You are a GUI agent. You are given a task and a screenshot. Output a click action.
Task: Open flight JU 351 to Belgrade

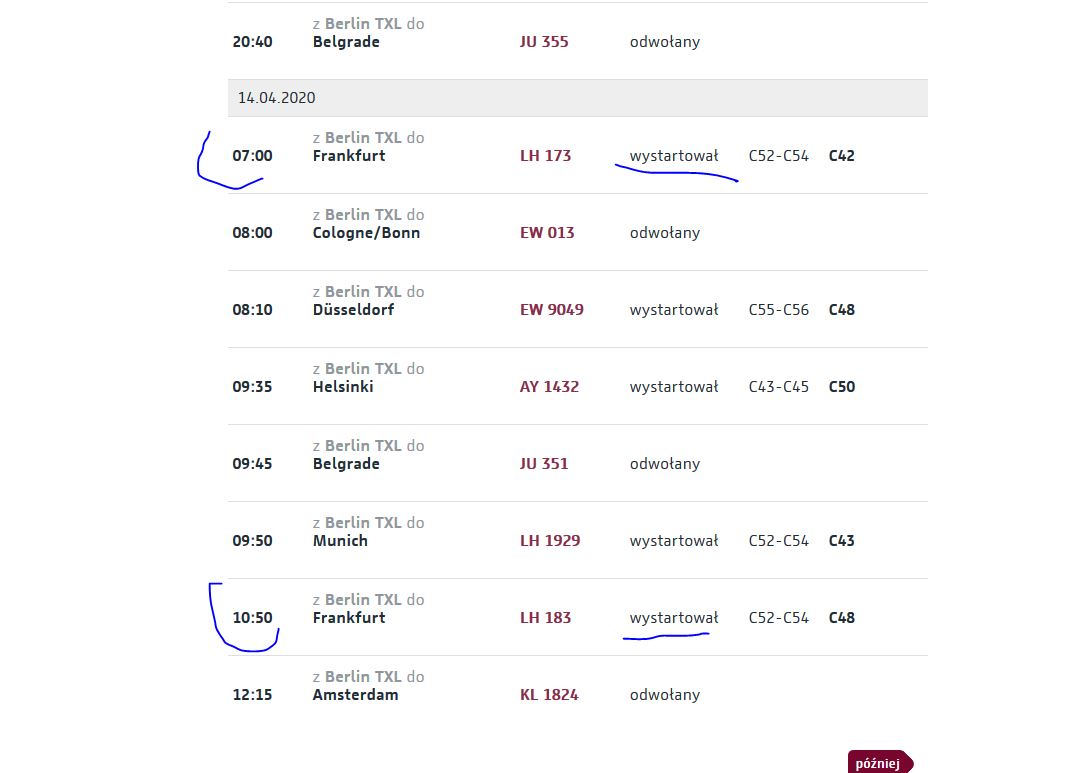pyautogui.click(x=544, y=463)
